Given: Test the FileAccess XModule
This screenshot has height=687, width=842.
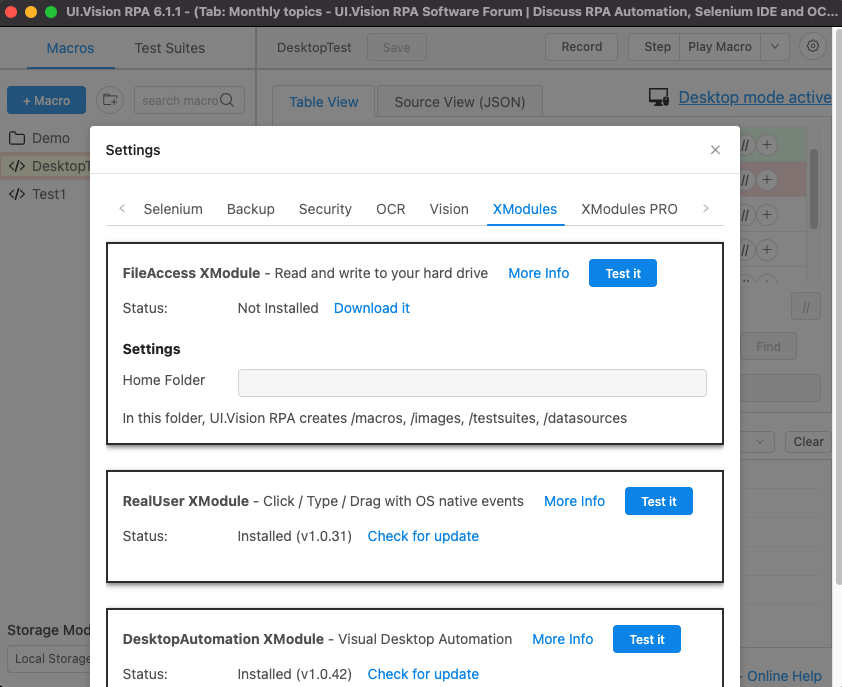Looking at the screenshot, I should 623,273.
